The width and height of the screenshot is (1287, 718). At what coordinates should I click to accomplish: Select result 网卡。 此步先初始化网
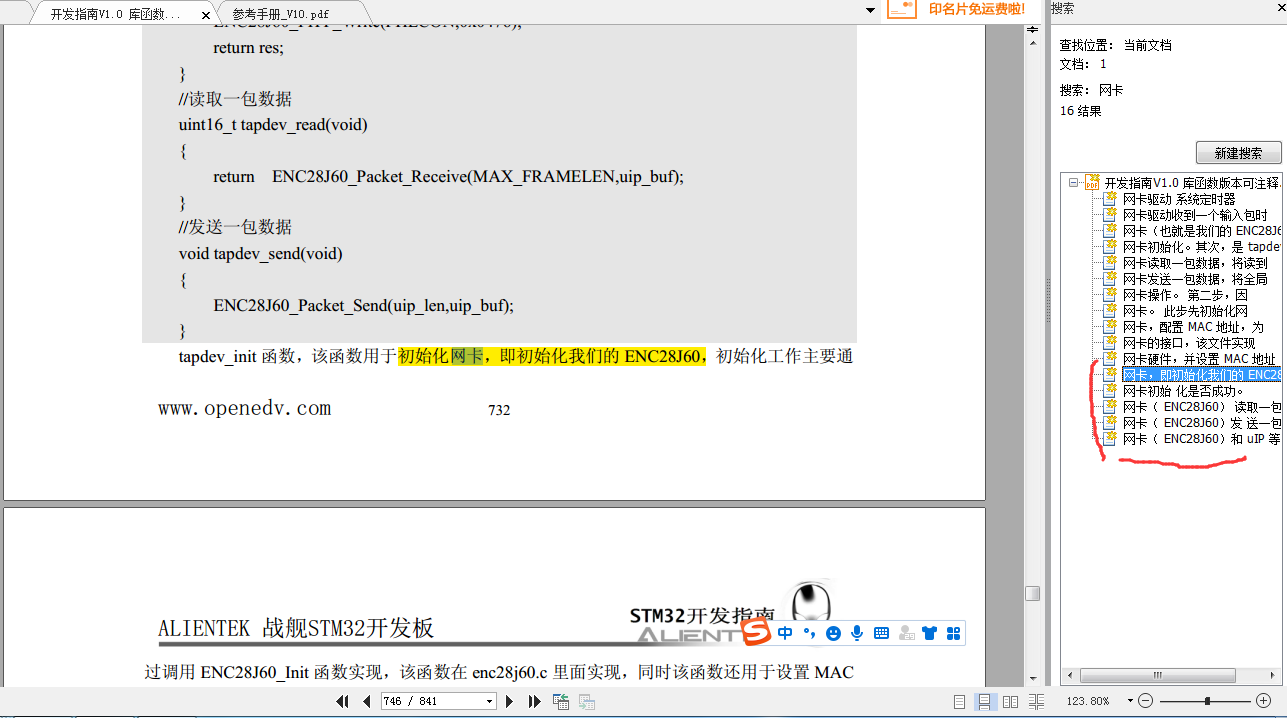pyautogui.click(x=1185, y=311)
